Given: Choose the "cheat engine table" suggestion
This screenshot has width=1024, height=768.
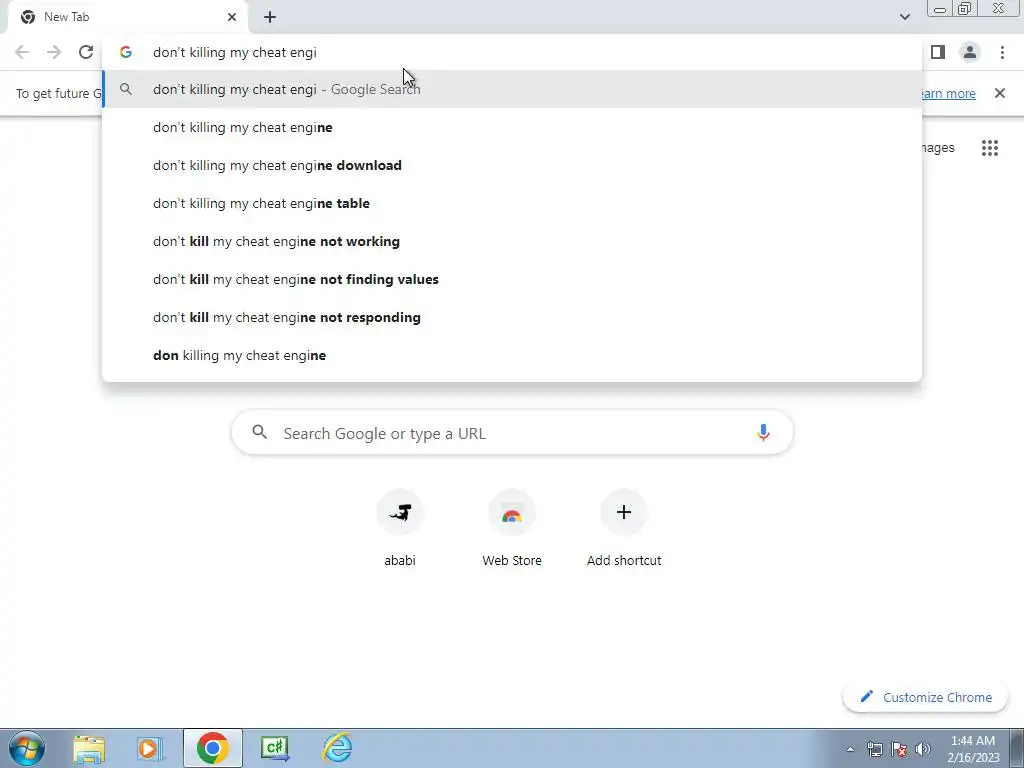Looking at the screenshot, I should 512,203.
